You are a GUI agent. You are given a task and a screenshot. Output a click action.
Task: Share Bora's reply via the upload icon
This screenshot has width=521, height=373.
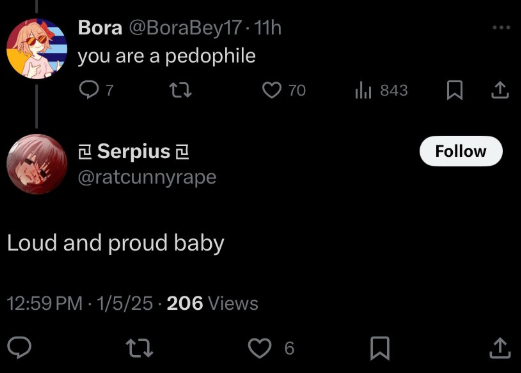pos(500,90)
